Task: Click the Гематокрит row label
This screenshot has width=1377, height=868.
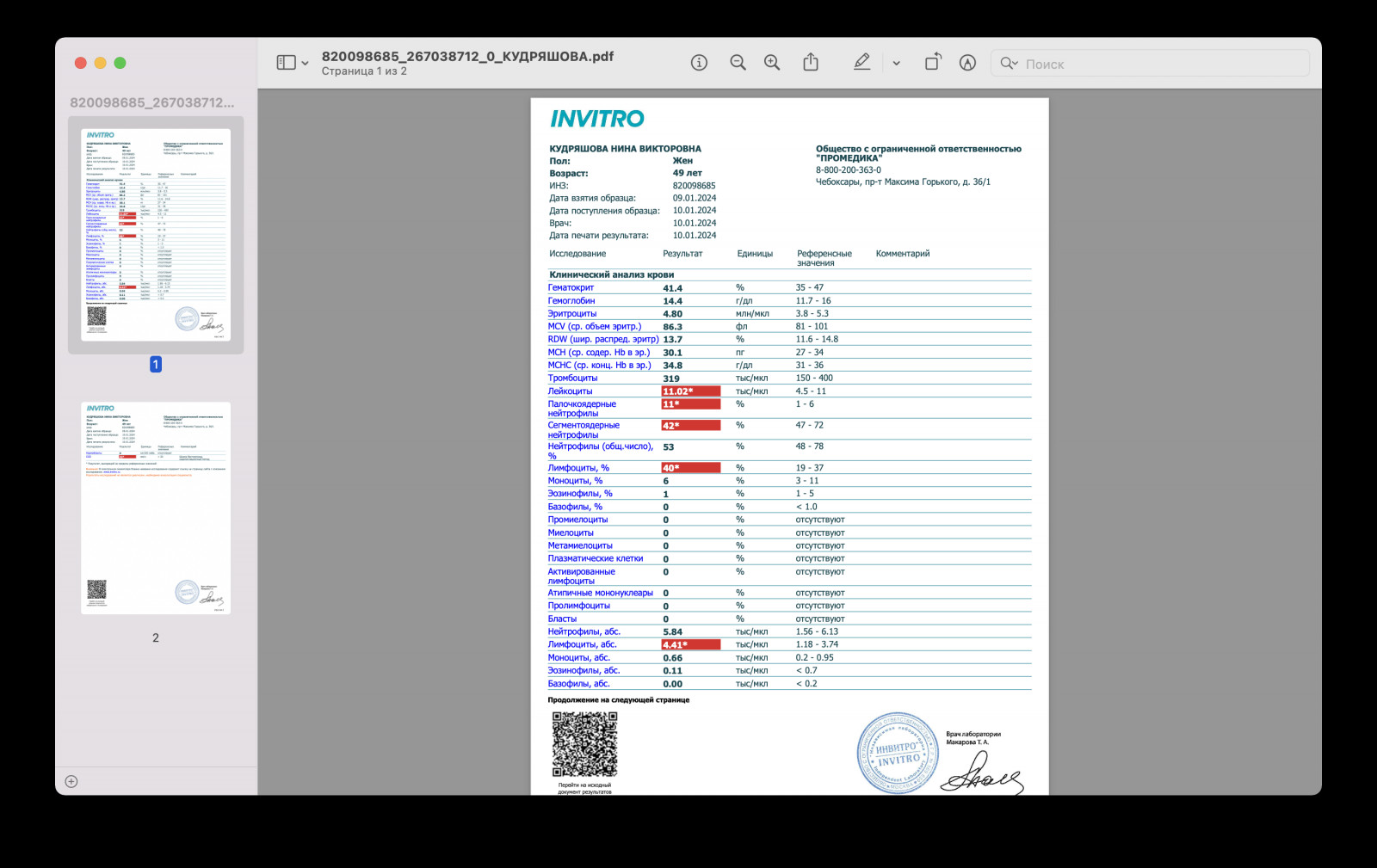Action: click(x=571, y=288)
